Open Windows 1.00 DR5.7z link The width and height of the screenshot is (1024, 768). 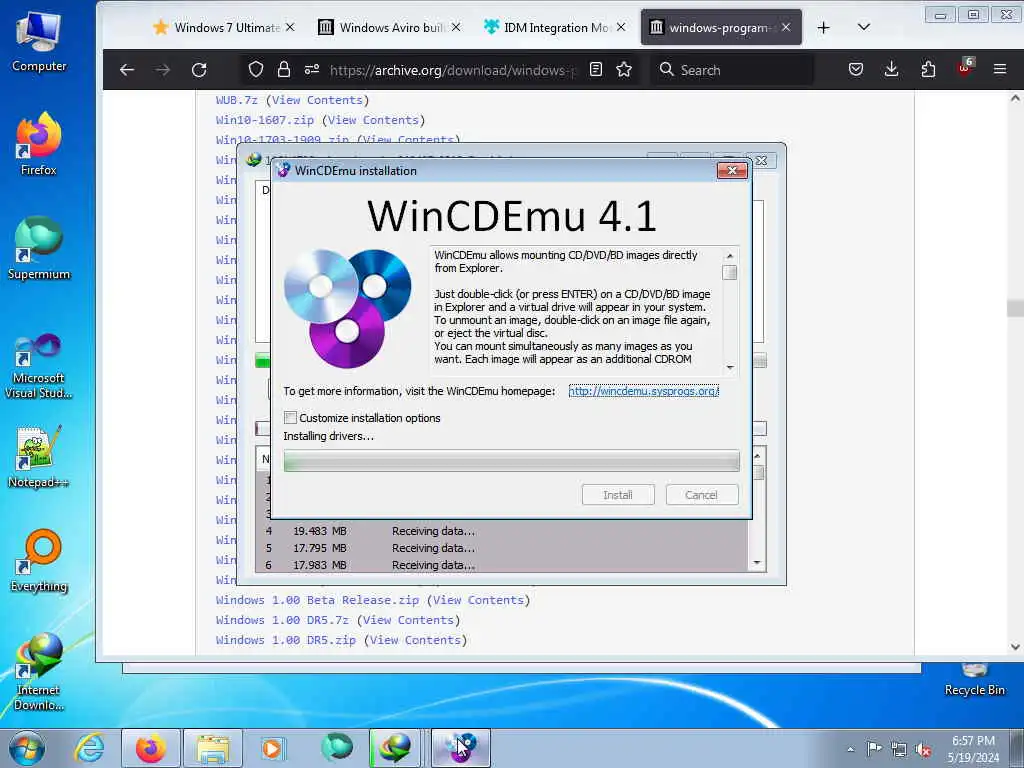coord(282,620)
